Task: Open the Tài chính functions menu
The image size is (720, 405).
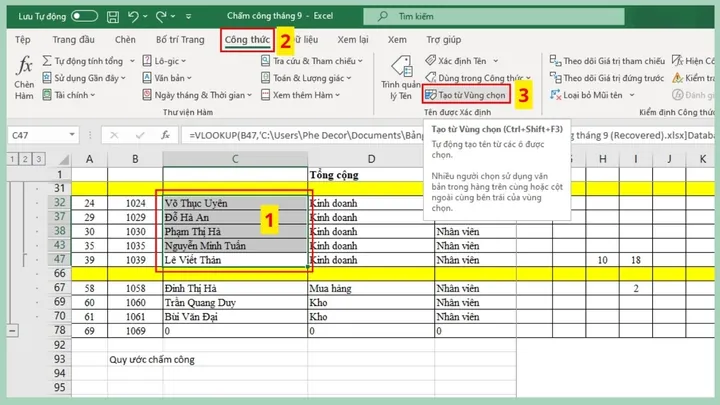Action: [x=68, y=95]
